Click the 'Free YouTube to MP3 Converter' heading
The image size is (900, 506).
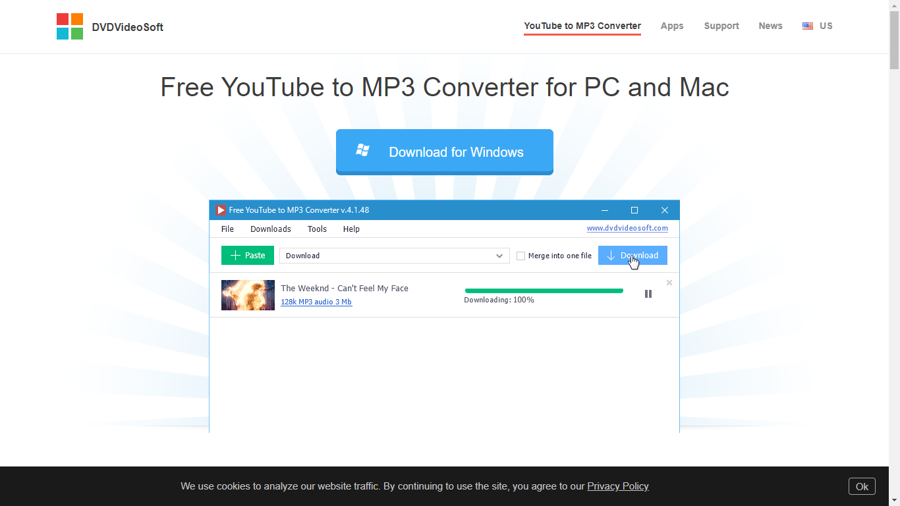(x=444, y=87)
